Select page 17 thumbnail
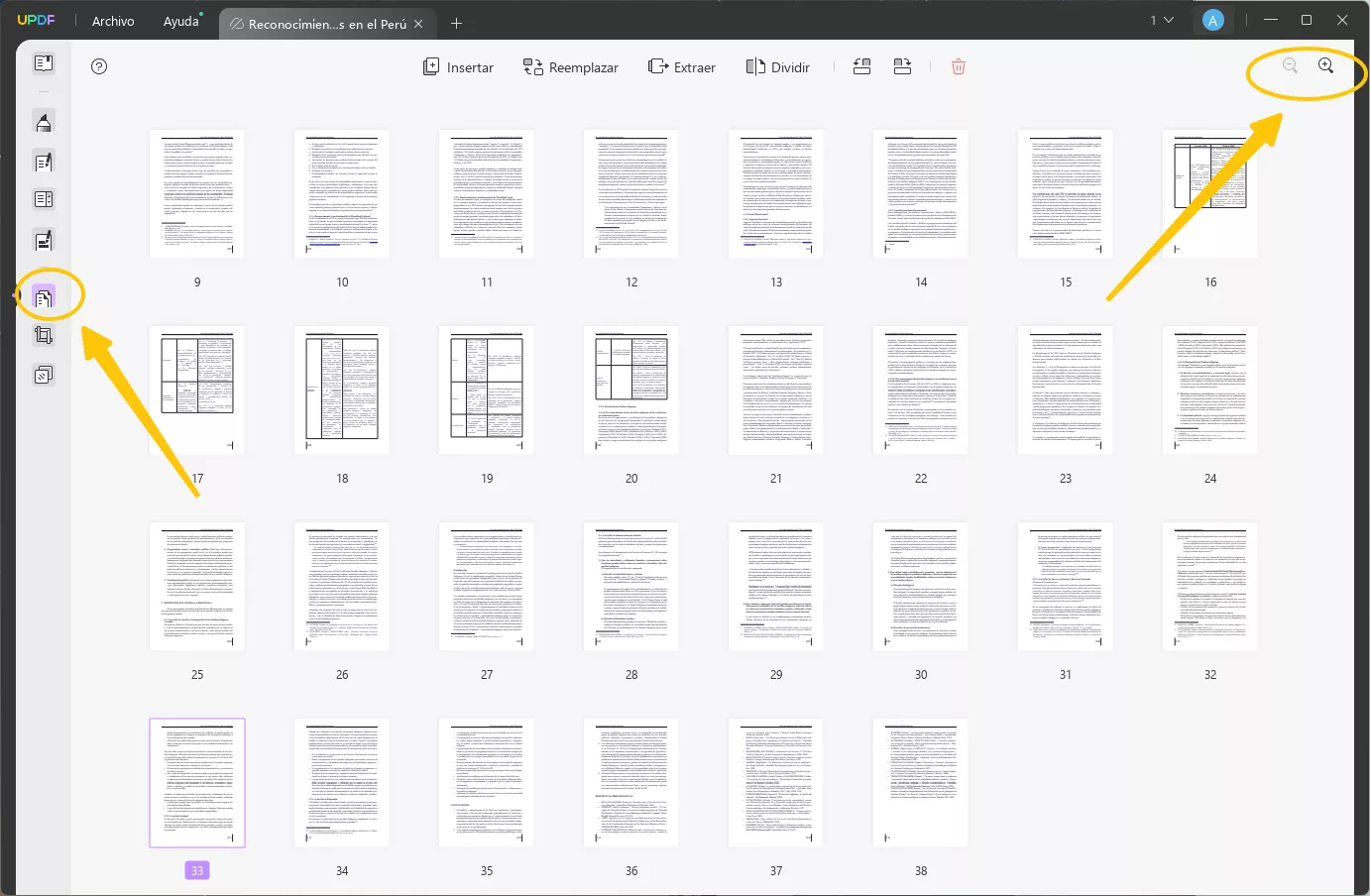 pyautogui.click(x=197, y=391)
